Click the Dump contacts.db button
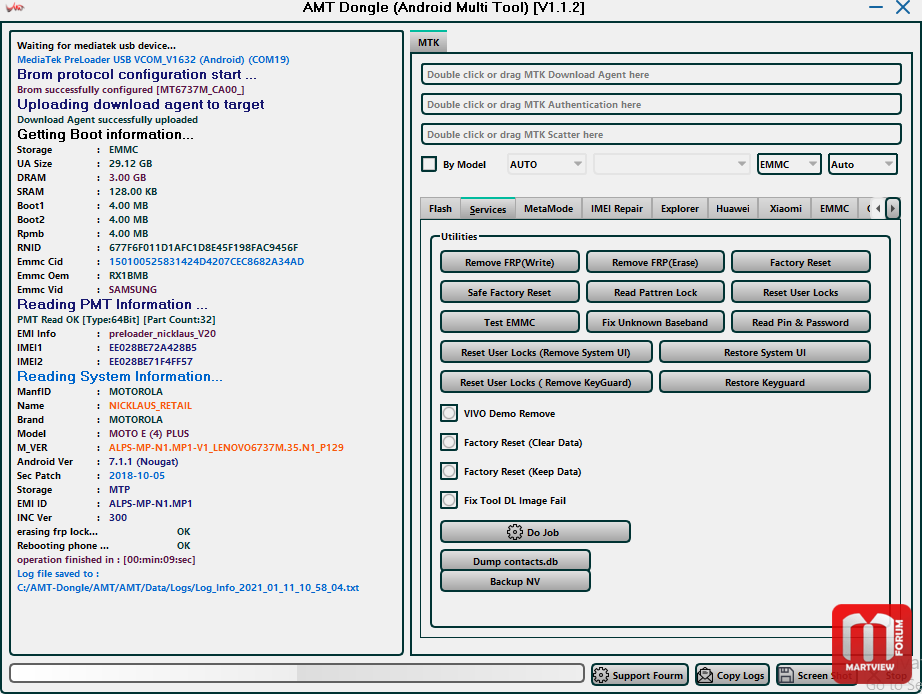Viewport: 922px width, 694px height. pos(515,560)
